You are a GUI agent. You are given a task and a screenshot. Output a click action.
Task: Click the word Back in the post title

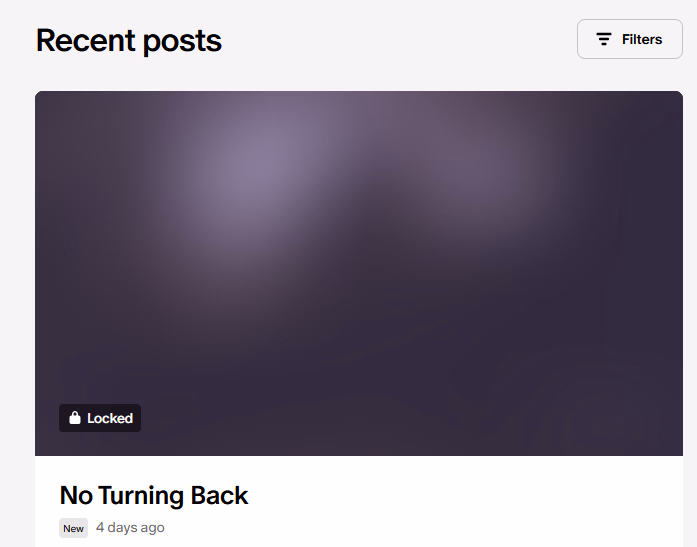coord(219,495)
